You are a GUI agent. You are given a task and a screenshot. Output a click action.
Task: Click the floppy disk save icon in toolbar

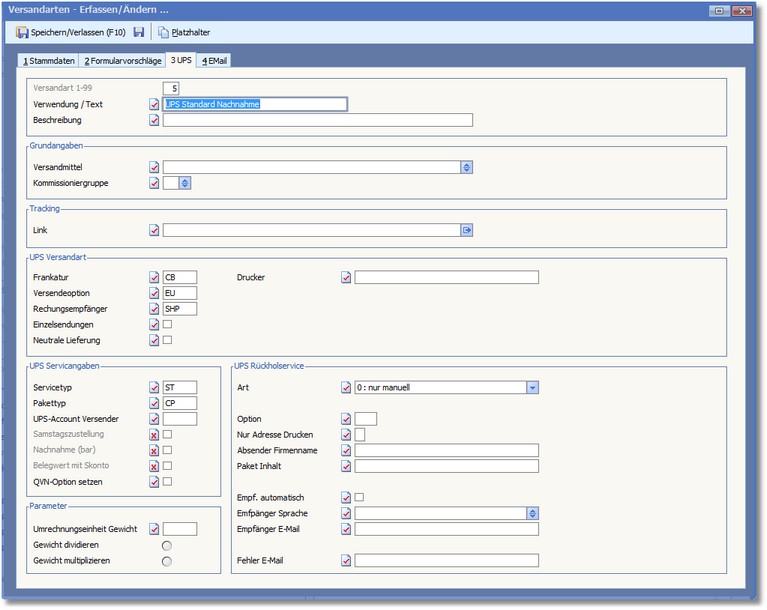coord(139,32)
